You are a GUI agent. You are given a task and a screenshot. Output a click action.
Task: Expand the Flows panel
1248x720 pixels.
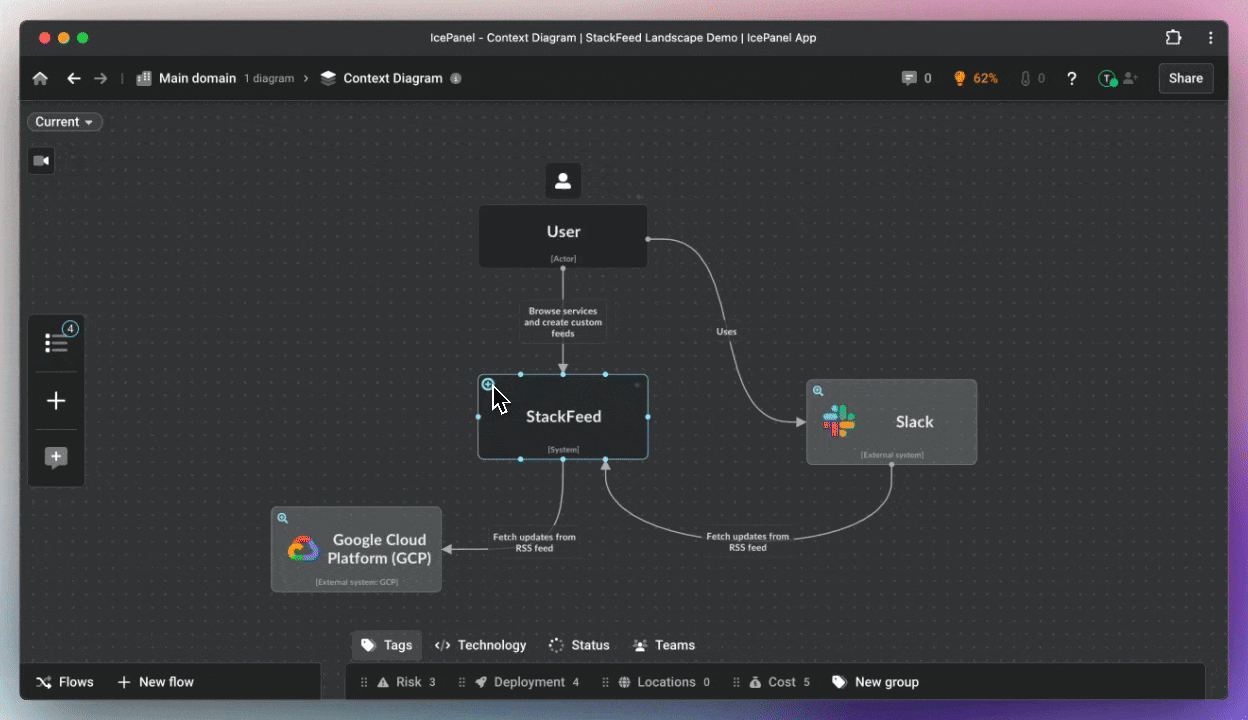click(65, 682)
